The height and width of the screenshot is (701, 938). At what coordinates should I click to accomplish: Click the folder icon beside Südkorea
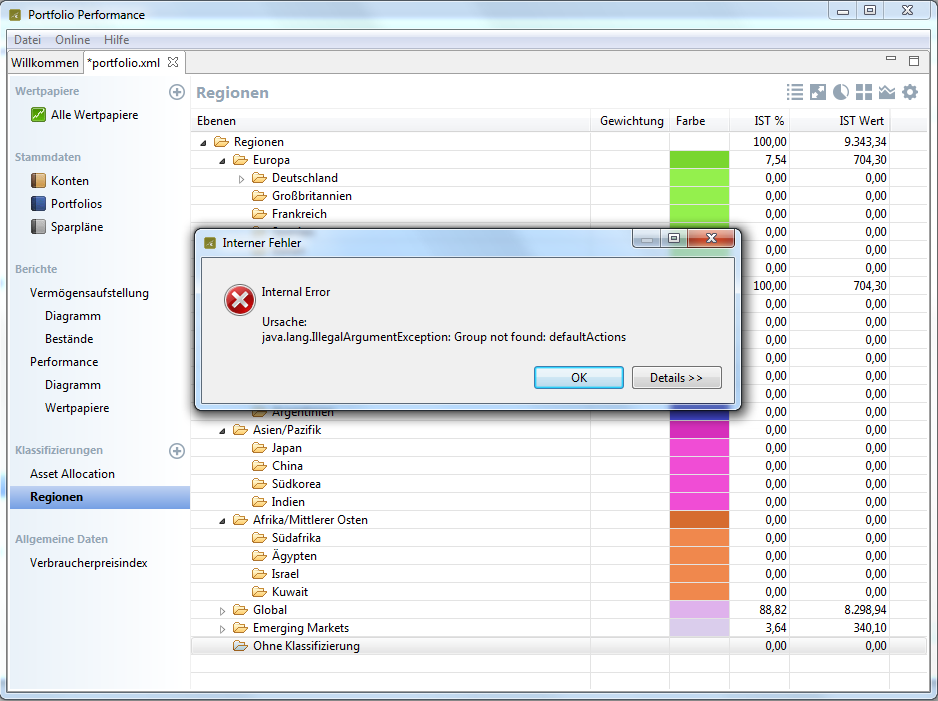click(259, 483)
